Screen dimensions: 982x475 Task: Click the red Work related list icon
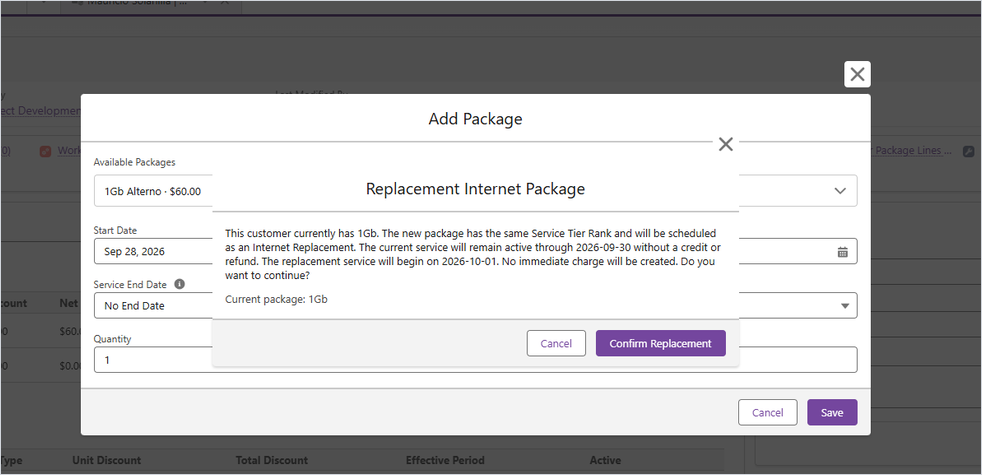[45, 151]
